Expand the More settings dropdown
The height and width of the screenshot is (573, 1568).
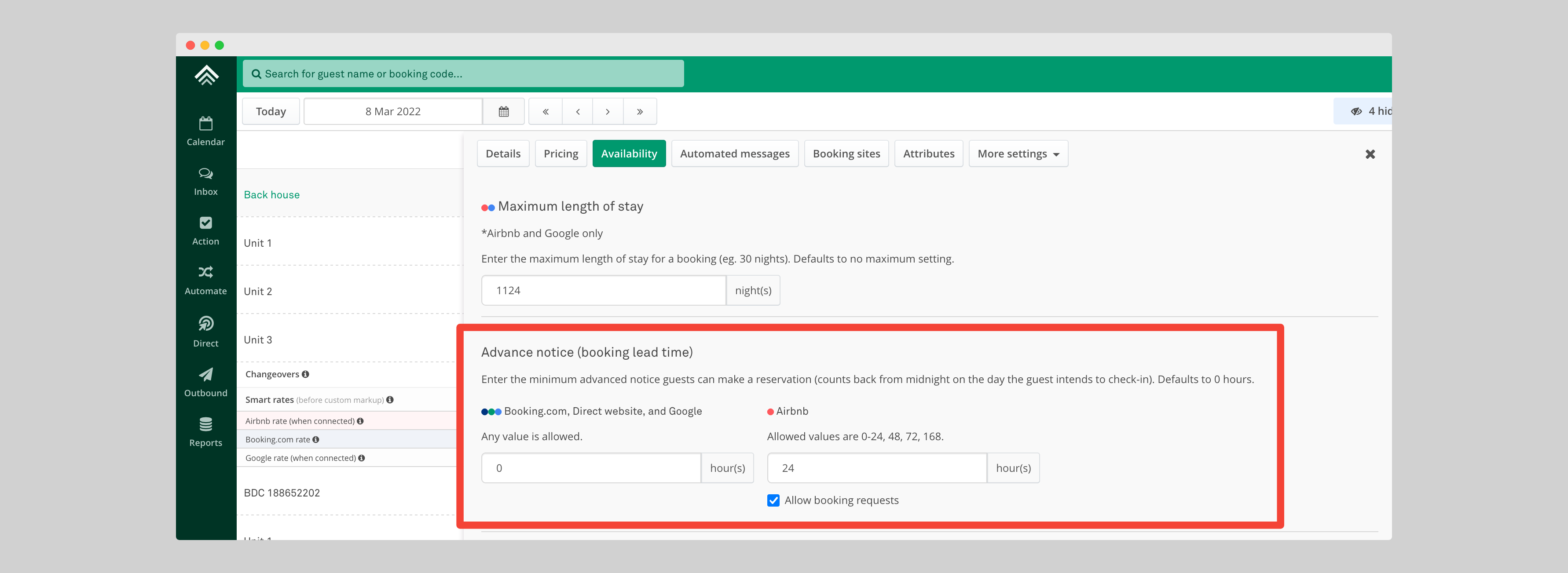click(x=1018, y=154)
